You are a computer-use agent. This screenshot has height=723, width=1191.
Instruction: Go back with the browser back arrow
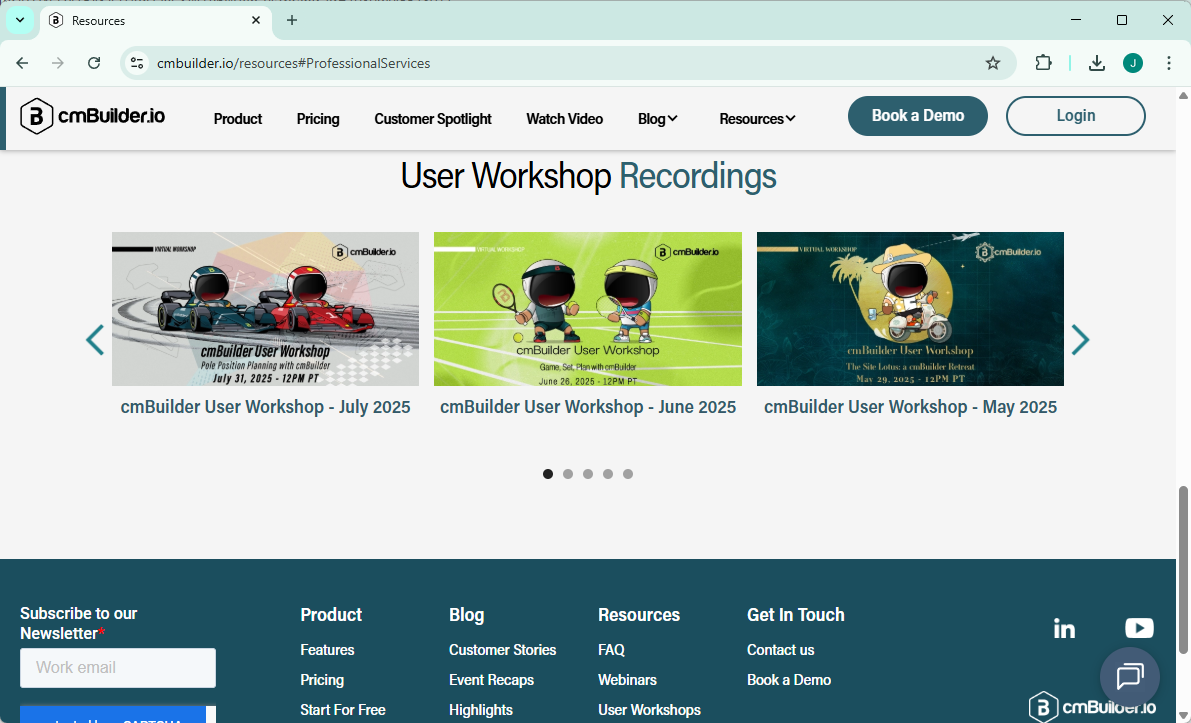[22, 63]
